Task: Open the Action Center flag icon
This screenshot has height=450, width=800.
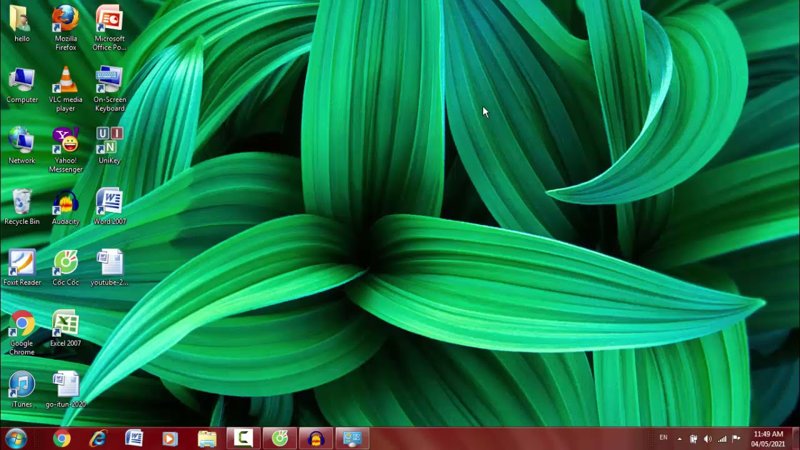Action: (x=736, y=439)
